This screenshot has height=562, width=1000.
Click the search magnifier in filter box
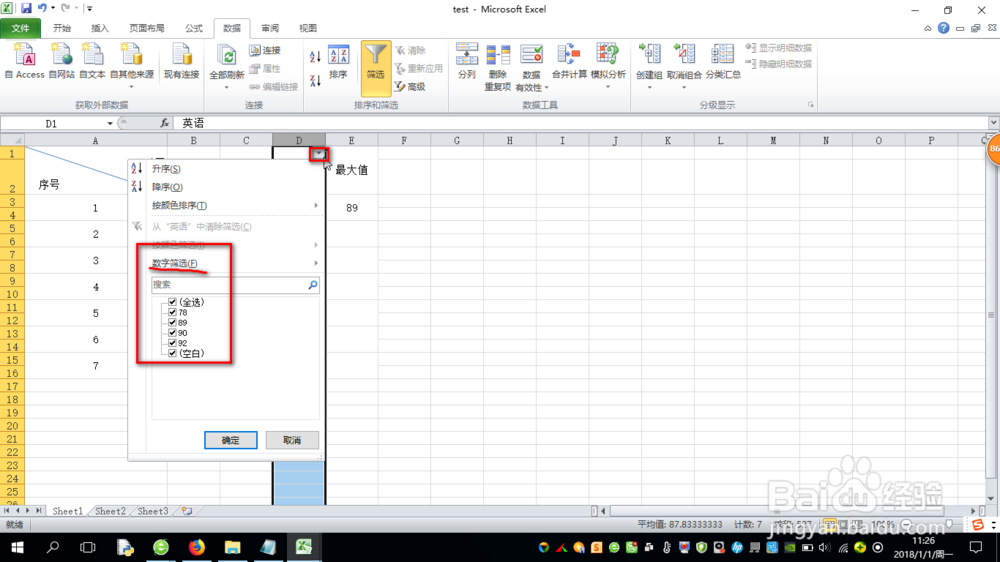coord(312,285)
